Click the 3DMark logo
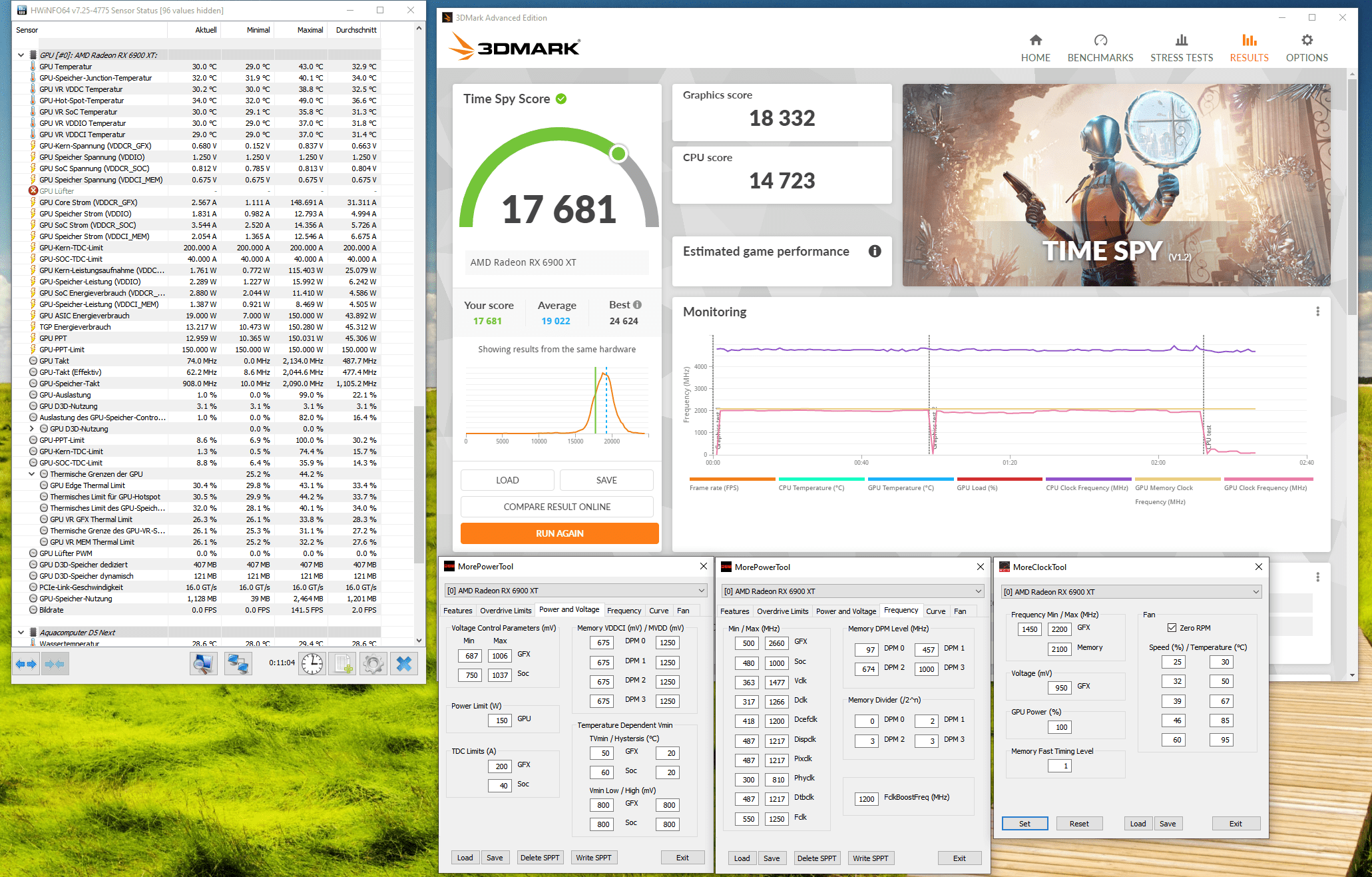1372x877 pixels. [514, 47]
